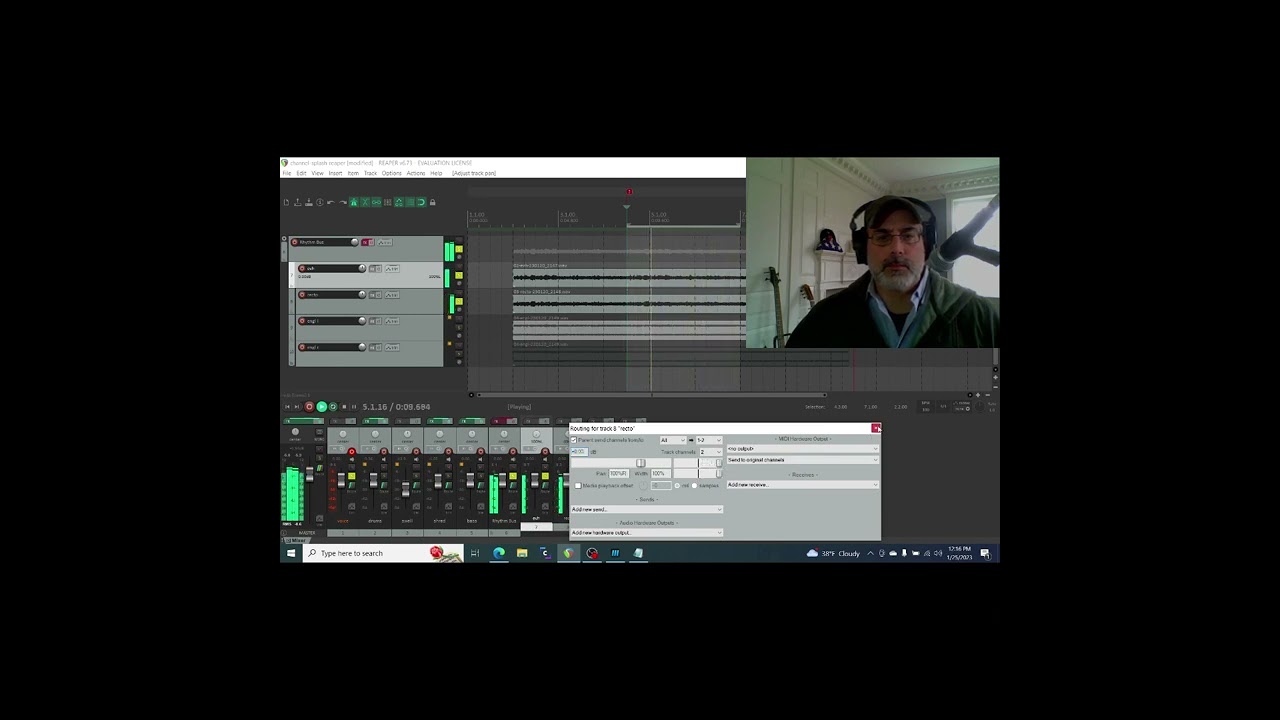Viewport: 1280px width, 720px height.
Task: Click the green Play button in transport
Action: [x=322, y=407]
